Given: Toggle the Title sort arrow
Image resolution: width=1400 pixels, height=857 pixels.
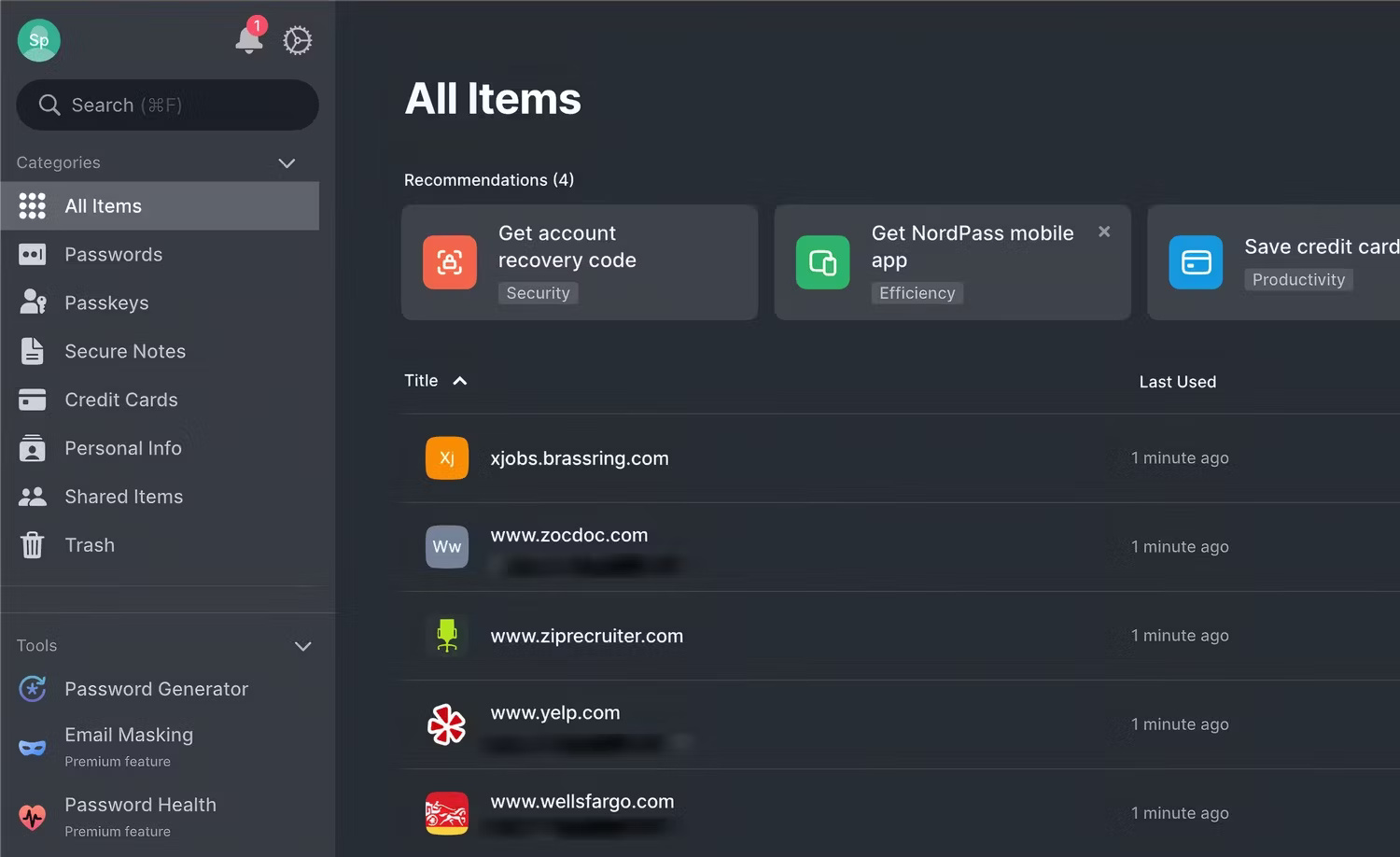Looking at the screenshot, I should tap(459, 381).
